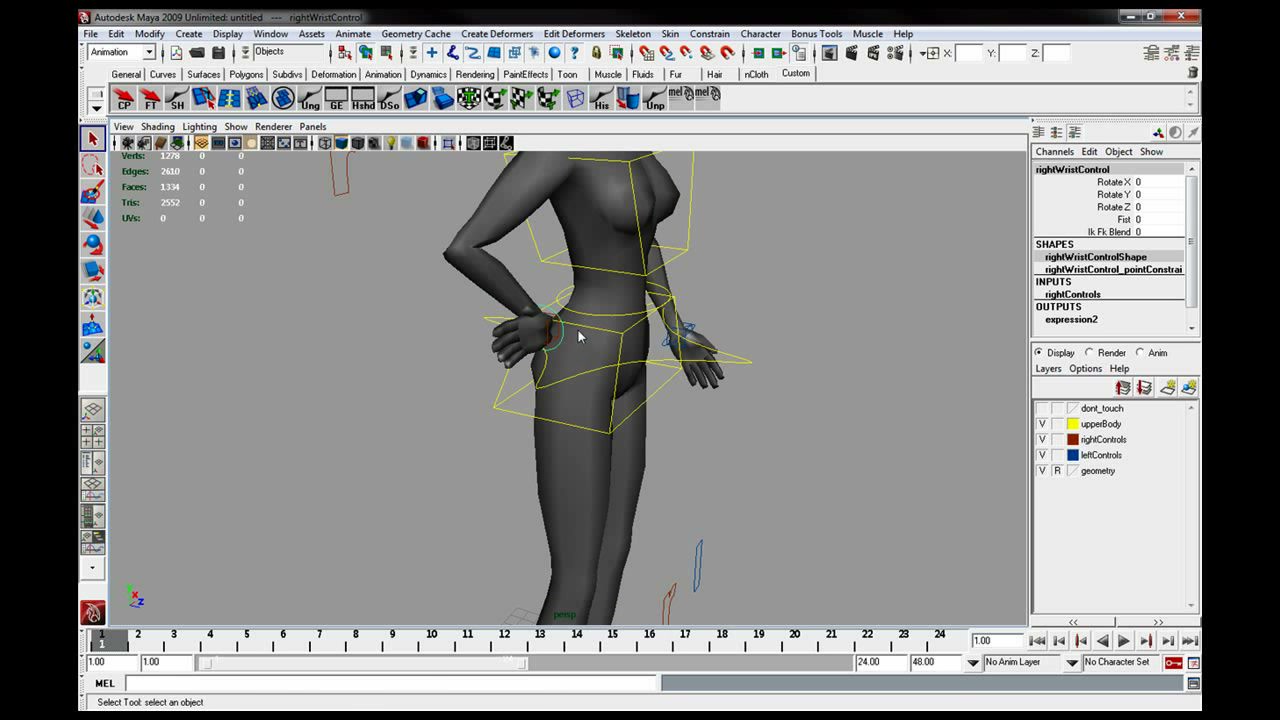Switch to the Polygons shelf tab
1280x720 pixels.
246,74
